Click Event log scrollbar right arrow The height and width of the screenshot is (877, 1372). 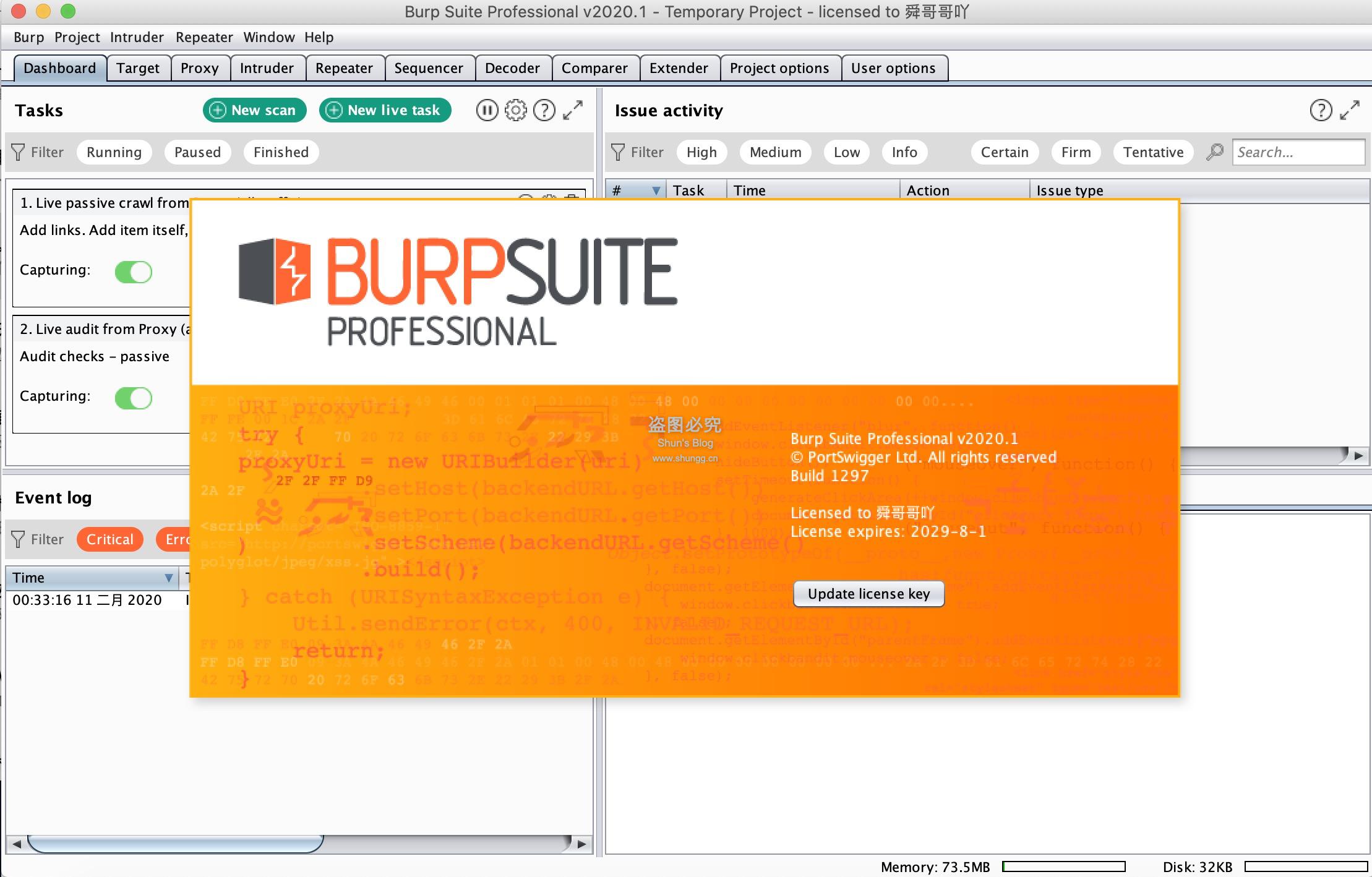[581, 844]
